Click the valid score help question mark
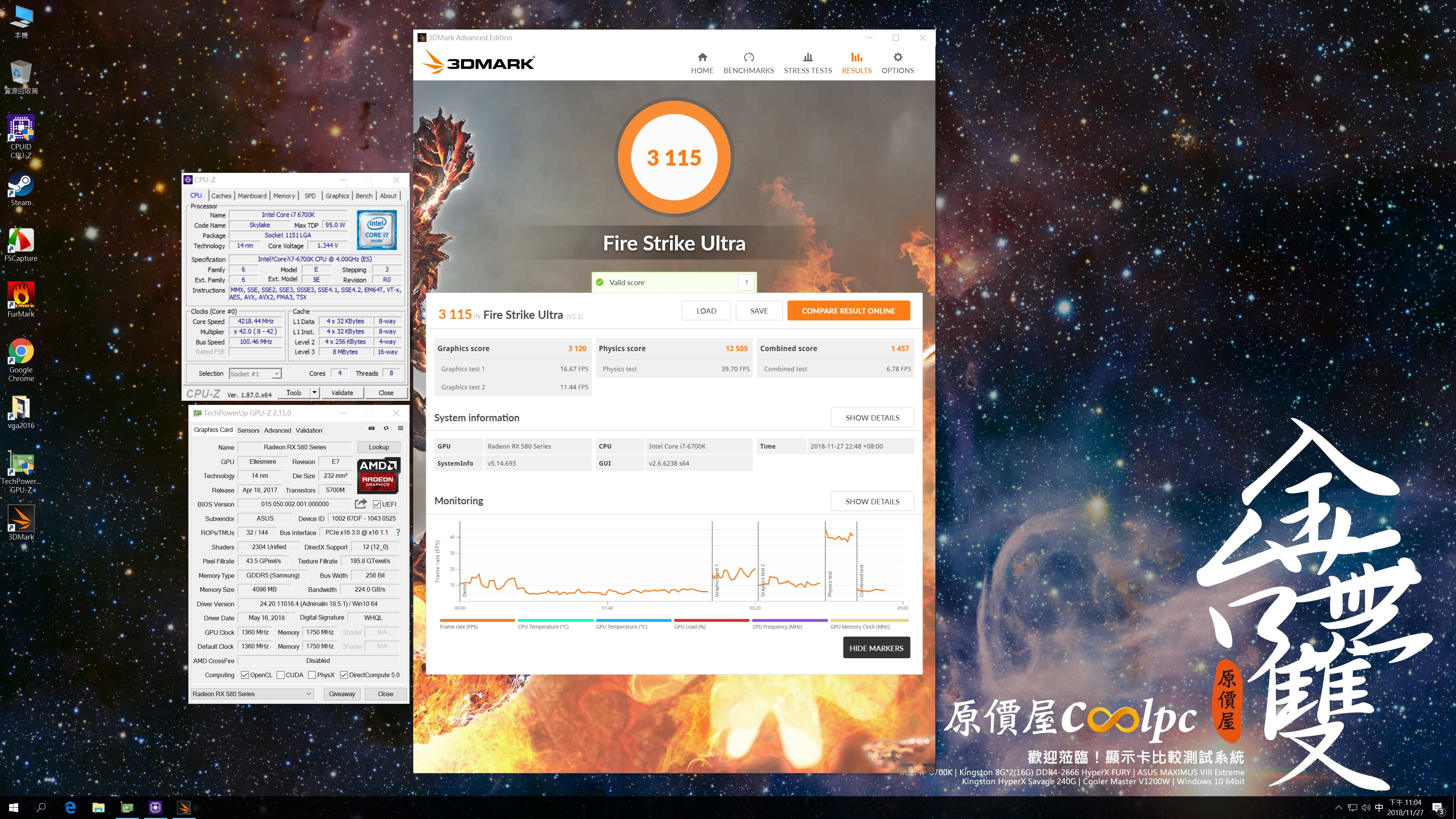The width and height of the screenshot is (1456, 819). pyautogui.click(x=746, y=282)
